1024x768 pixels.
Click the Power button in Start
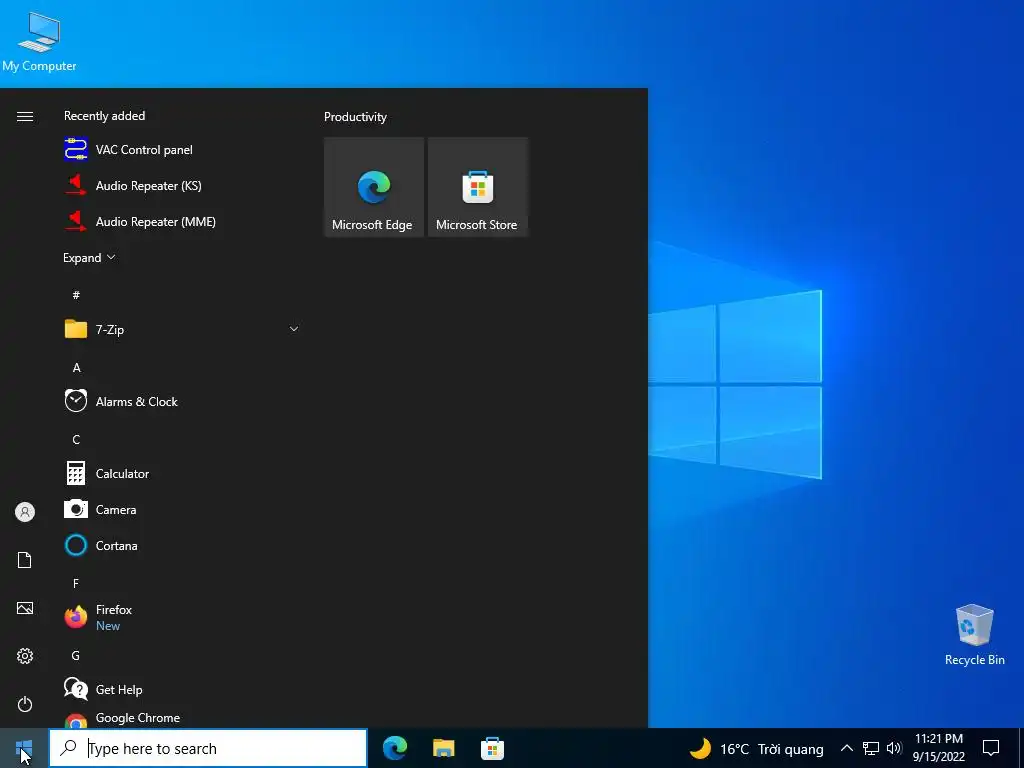(25, 704)
